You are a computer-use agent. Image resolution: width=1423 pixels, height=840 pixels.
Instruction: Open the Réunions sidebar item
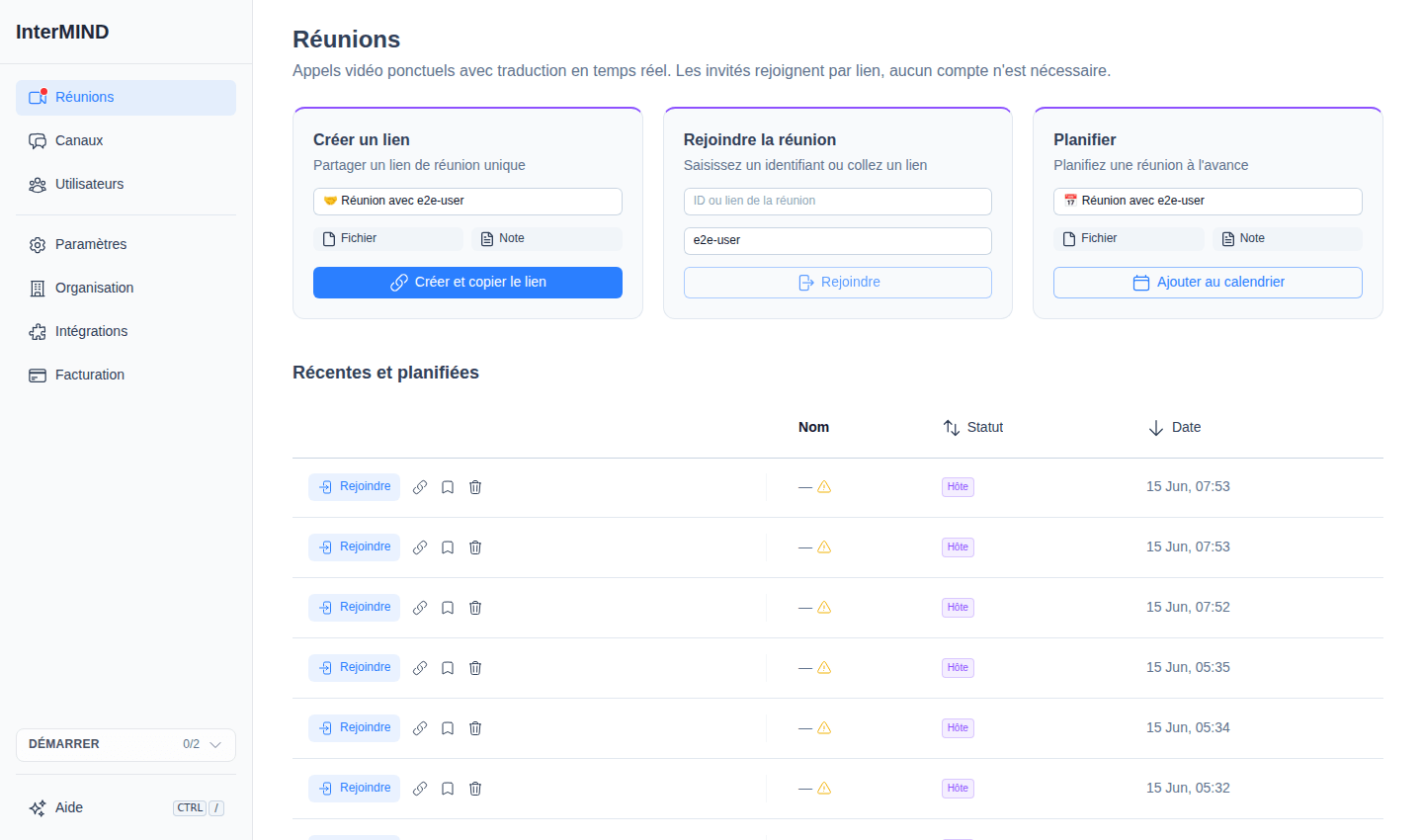[x=126, y=98]
